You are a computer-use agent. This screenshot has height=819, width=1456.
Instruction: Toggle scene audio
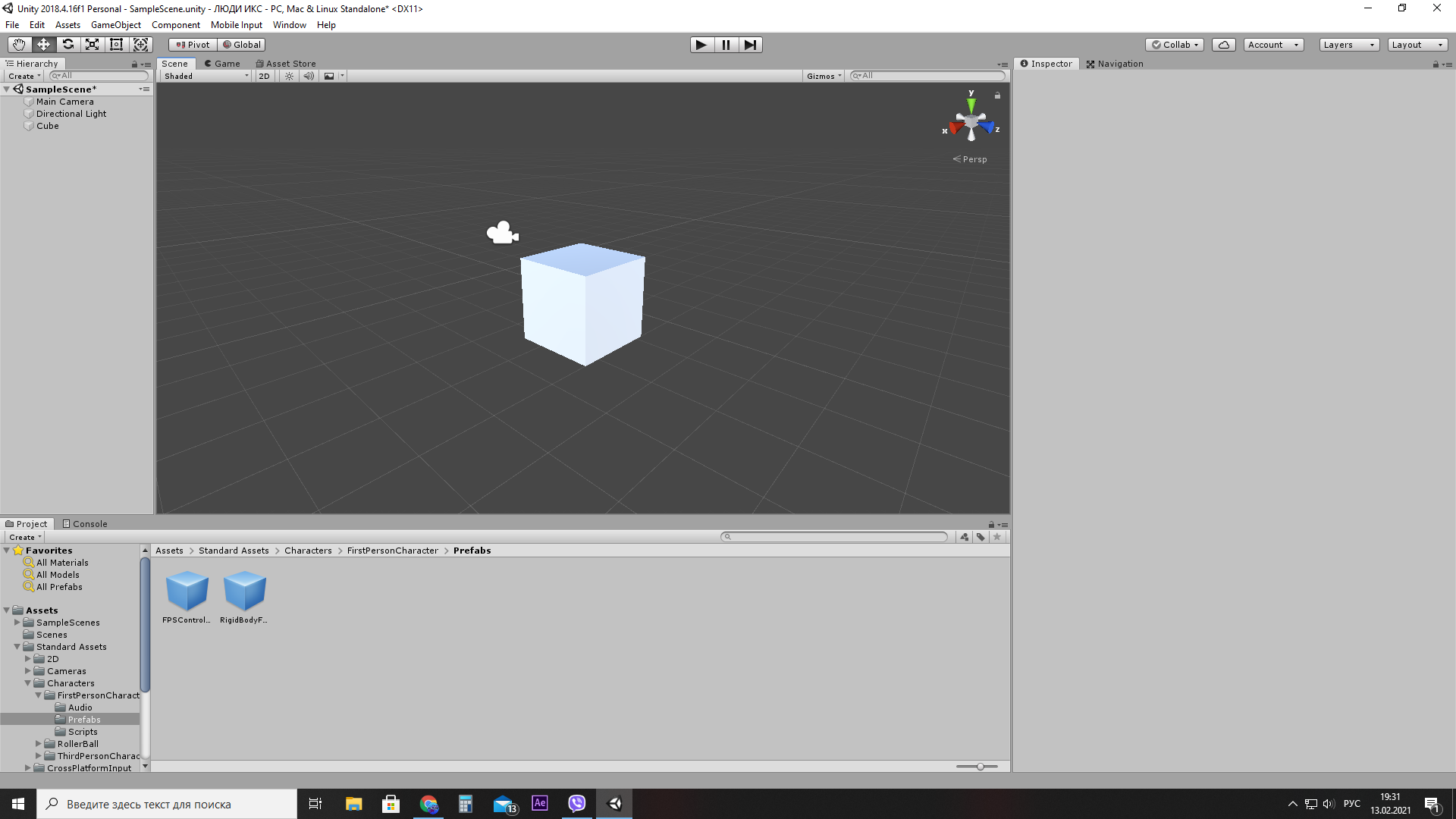309,76
